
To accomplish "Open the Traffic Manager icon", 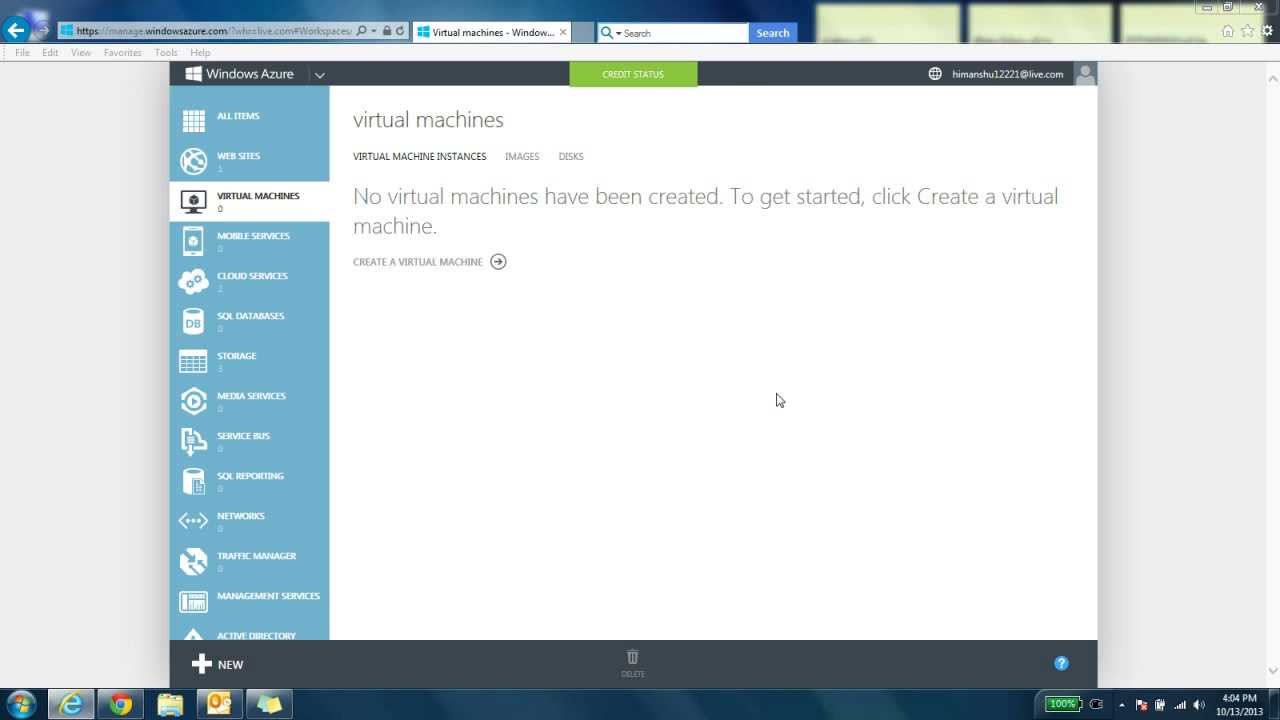I will pyautogui.click(x=193, y=561).
